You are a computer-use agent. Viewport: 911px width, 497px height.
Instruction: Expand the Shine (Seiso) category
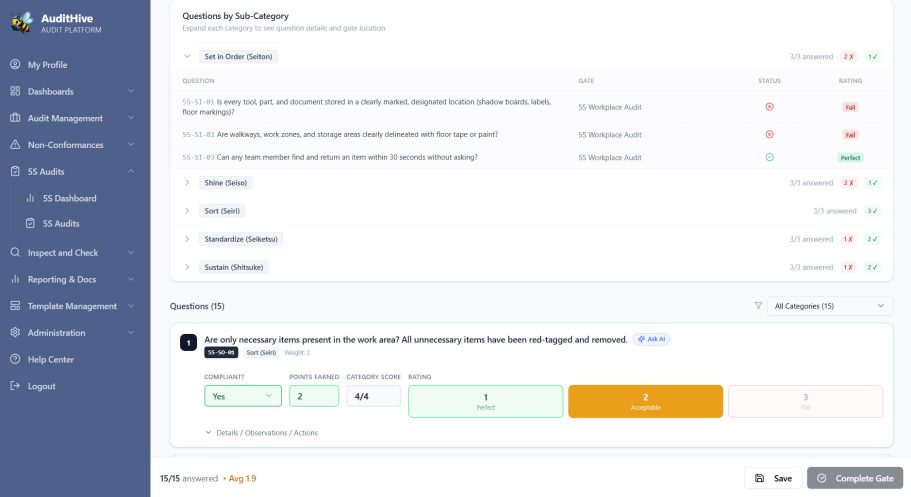pyautogui.click(x=187, y=183)
